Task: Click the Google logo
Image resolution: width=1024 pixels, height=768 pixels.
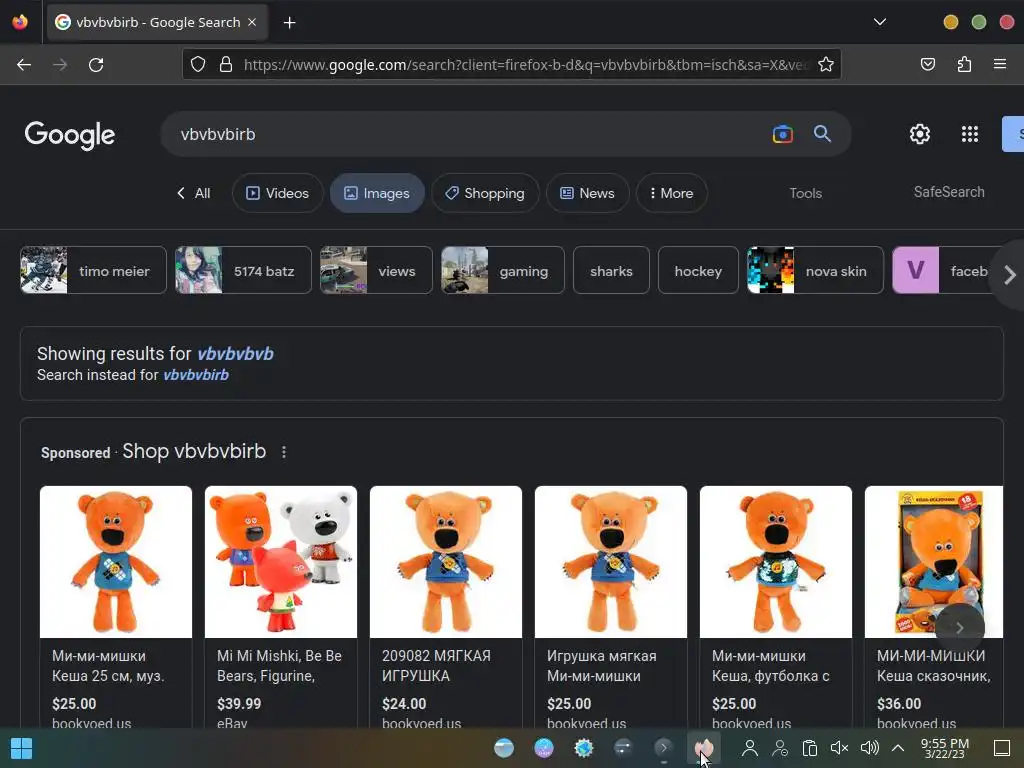Action: tap(70, 135)
